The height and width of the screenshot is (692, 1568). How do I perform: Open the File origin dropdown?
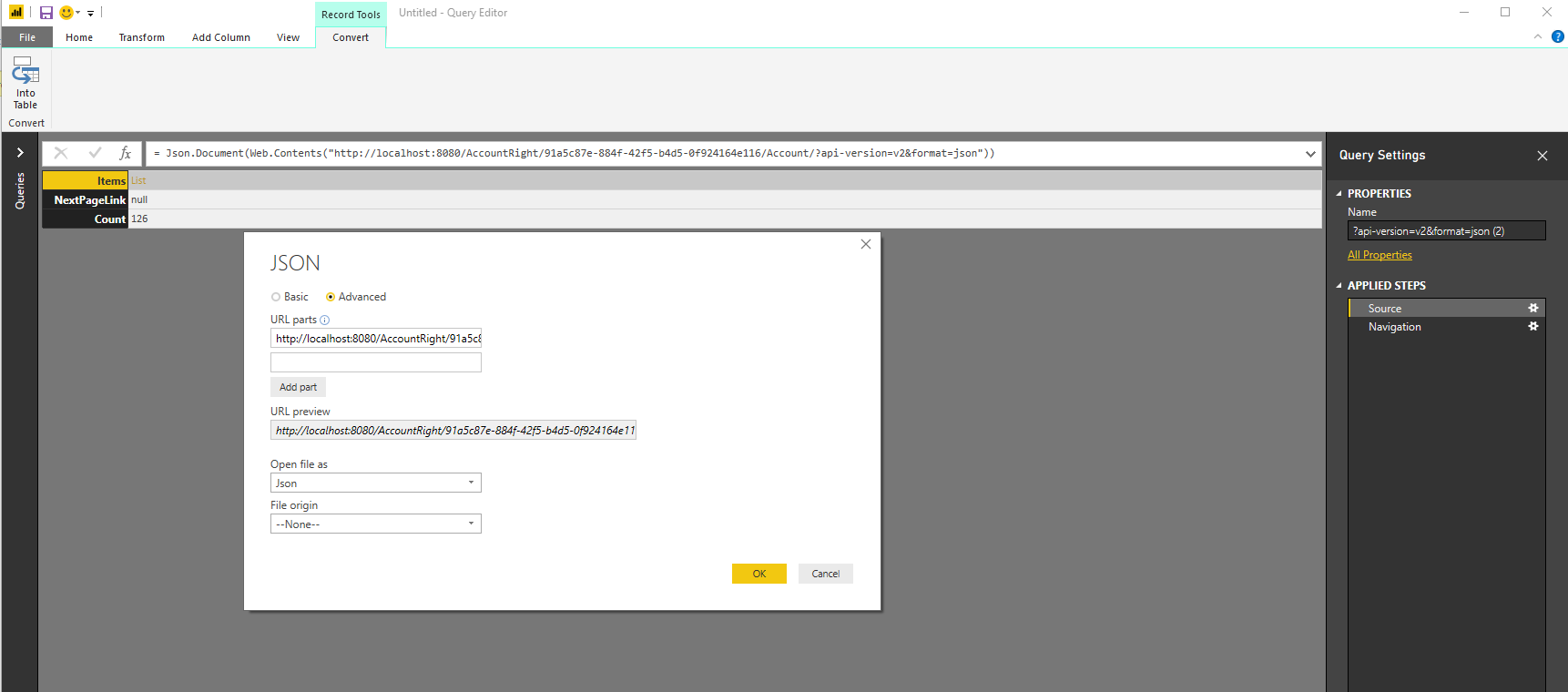[376, 524]
